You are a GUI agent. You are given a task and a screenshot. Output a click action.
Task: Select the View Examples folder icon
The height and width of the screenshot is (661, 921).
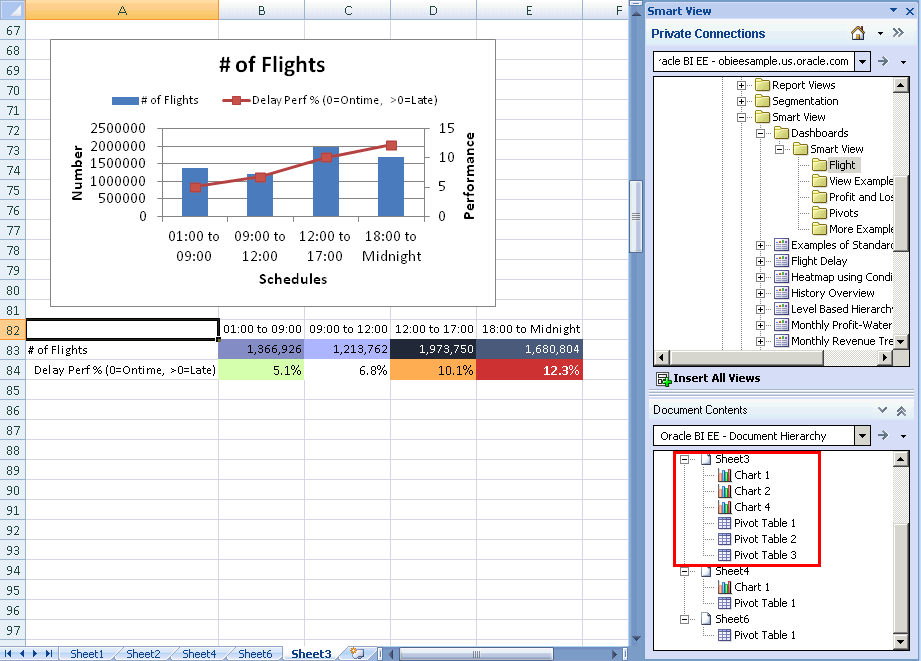819,181
